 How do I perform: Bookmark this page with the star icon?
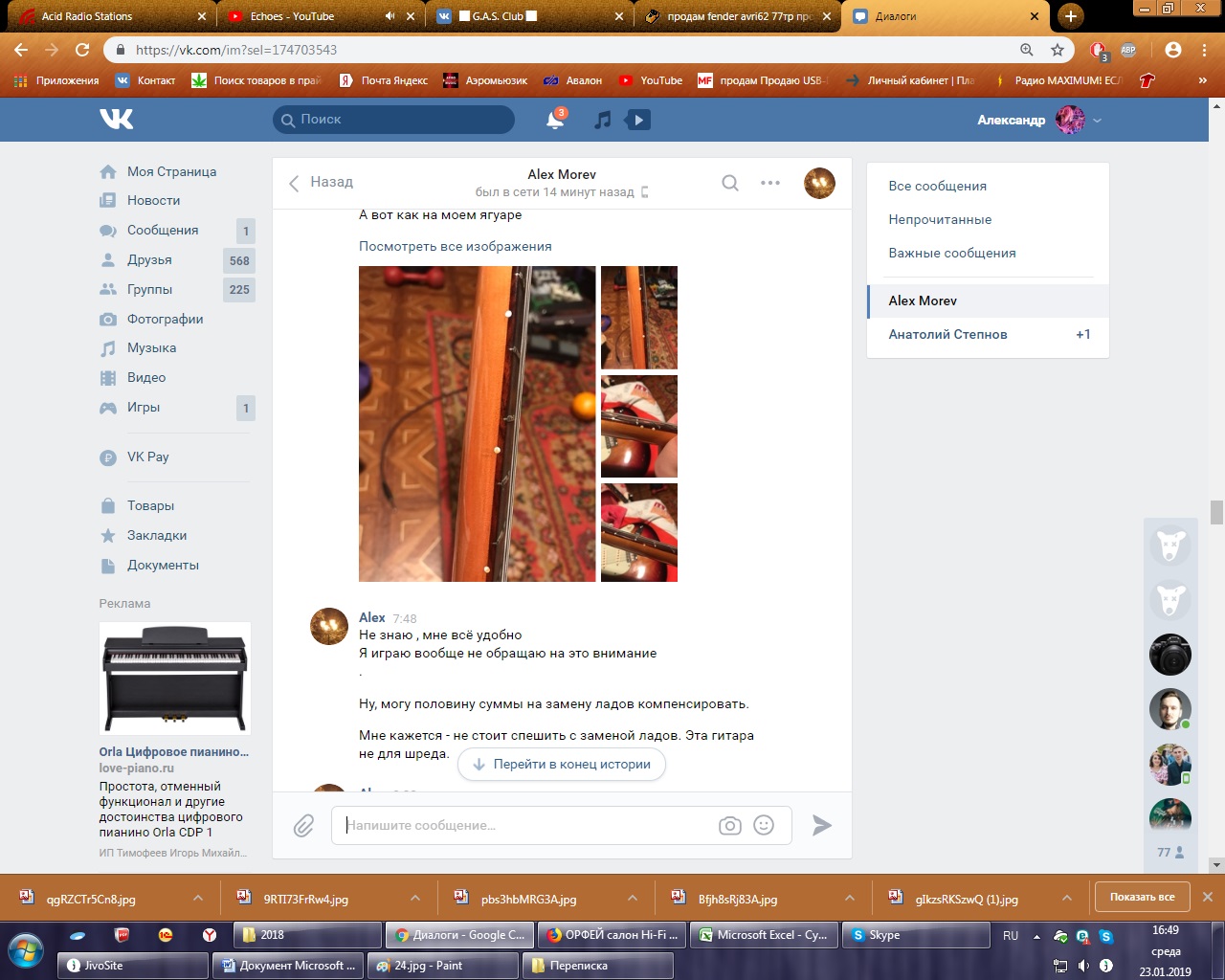(x=1058, y=50)
